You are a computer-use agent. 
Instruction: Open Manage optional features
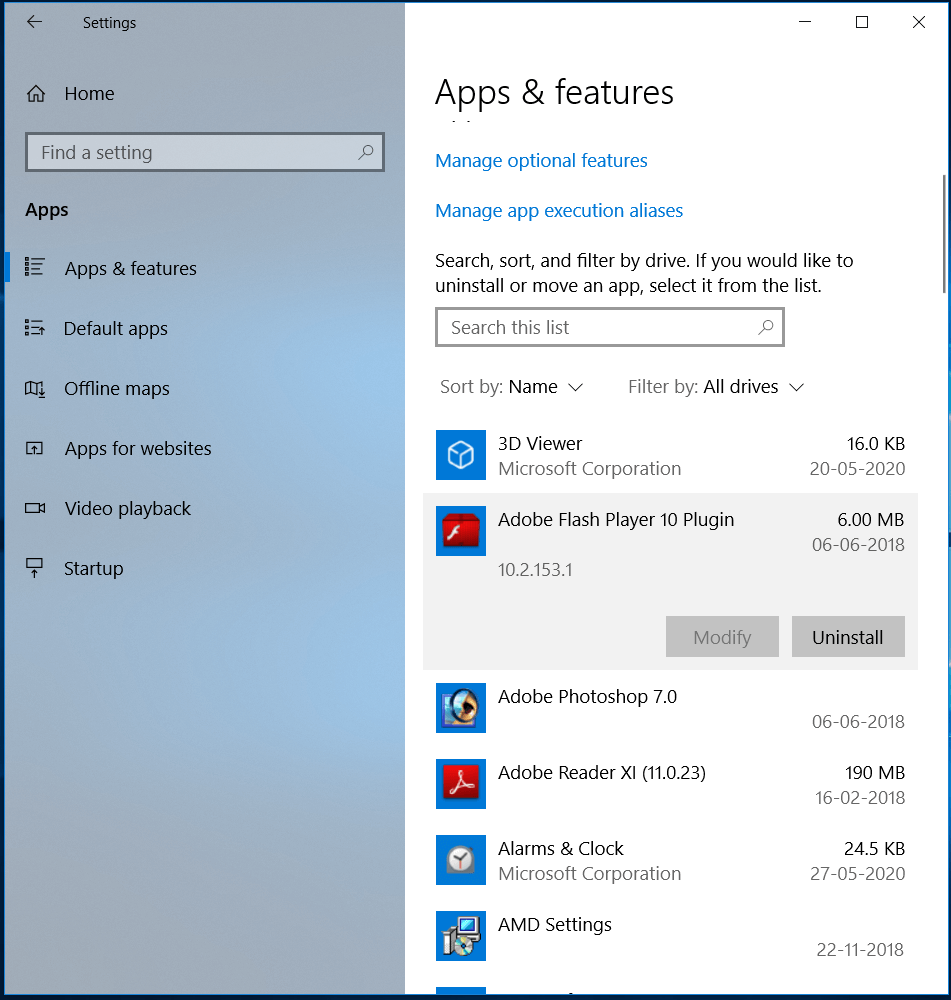541,160
